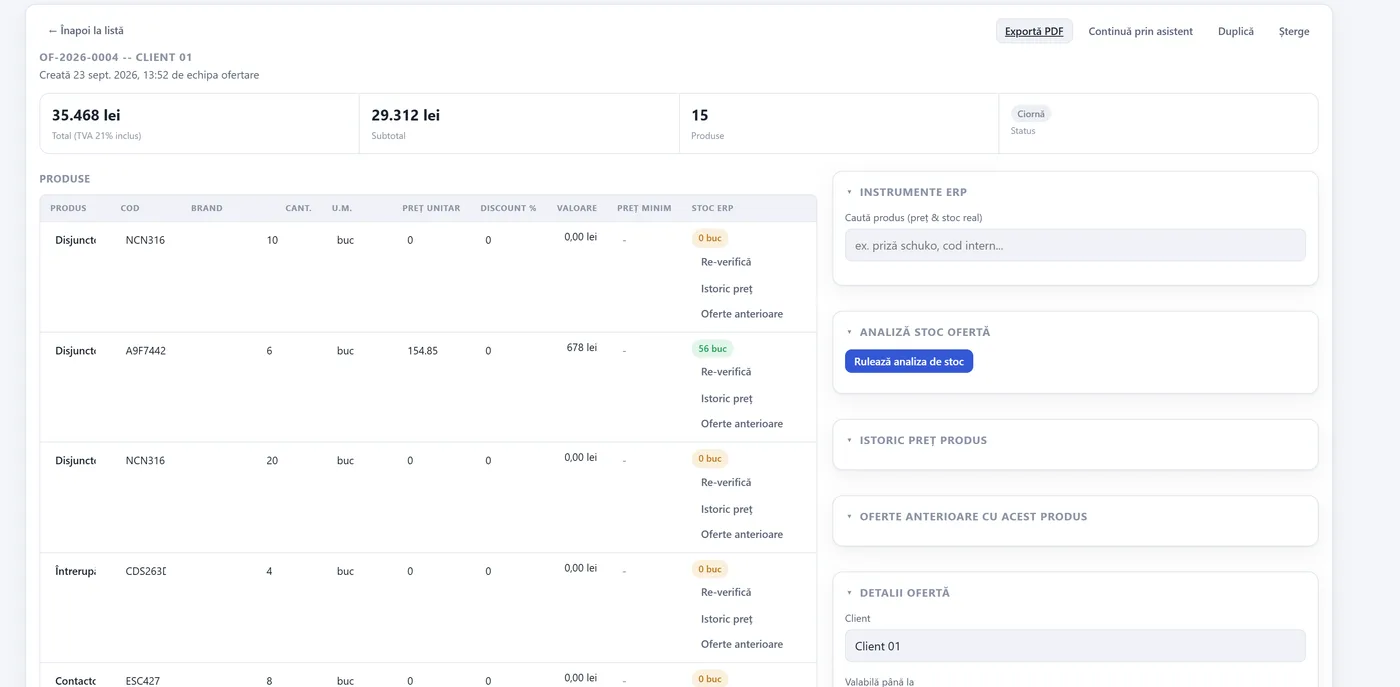Click Re-verifică in the A9F7442 row
Screen dimensions: 1400x687
point(726,372)
